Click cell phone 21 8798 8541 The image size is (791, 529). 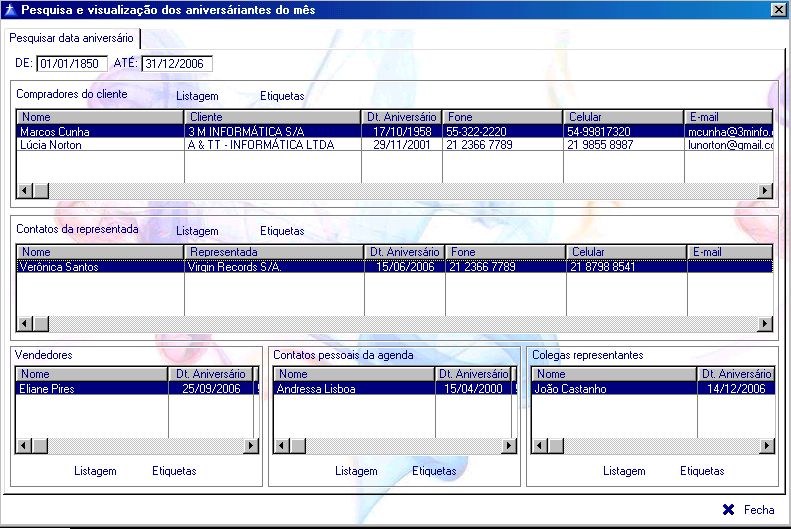(x=627, y=267)
